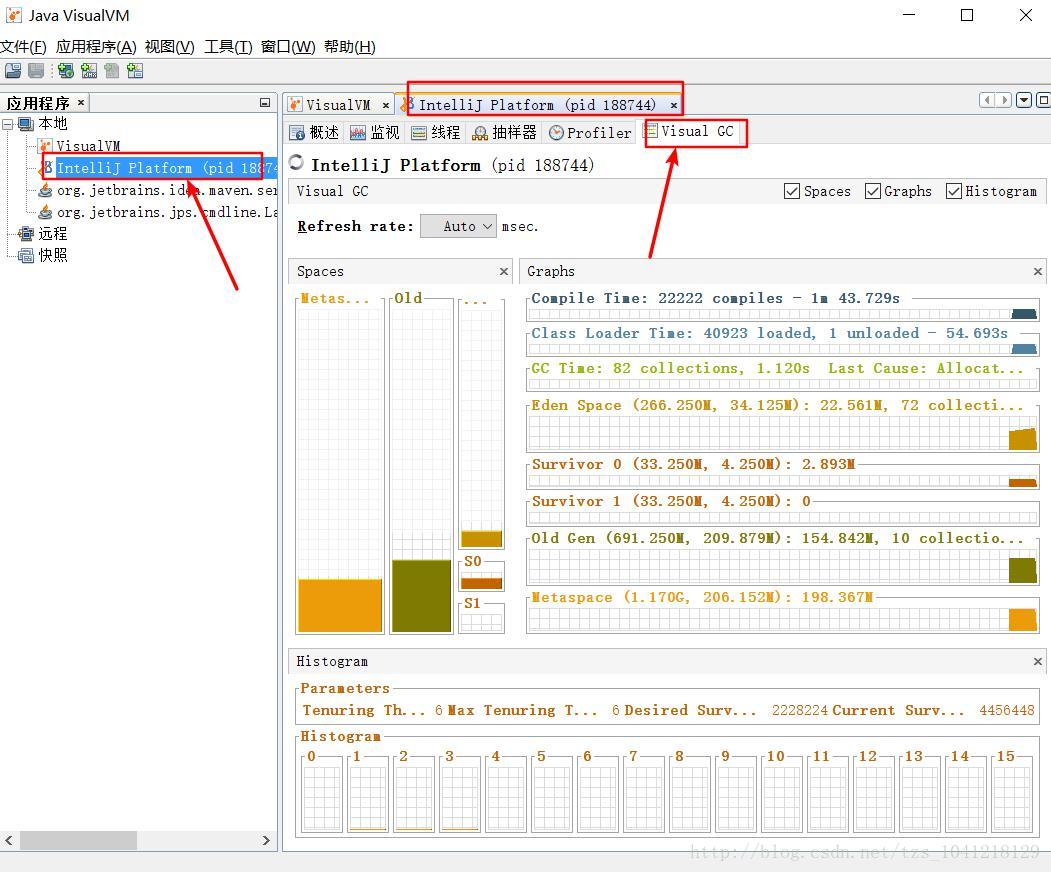This screenshot has width=1051, height=872.
Task: Open the 窗口(W) menu
Action: pyautogui.click(x=288, y=47)
